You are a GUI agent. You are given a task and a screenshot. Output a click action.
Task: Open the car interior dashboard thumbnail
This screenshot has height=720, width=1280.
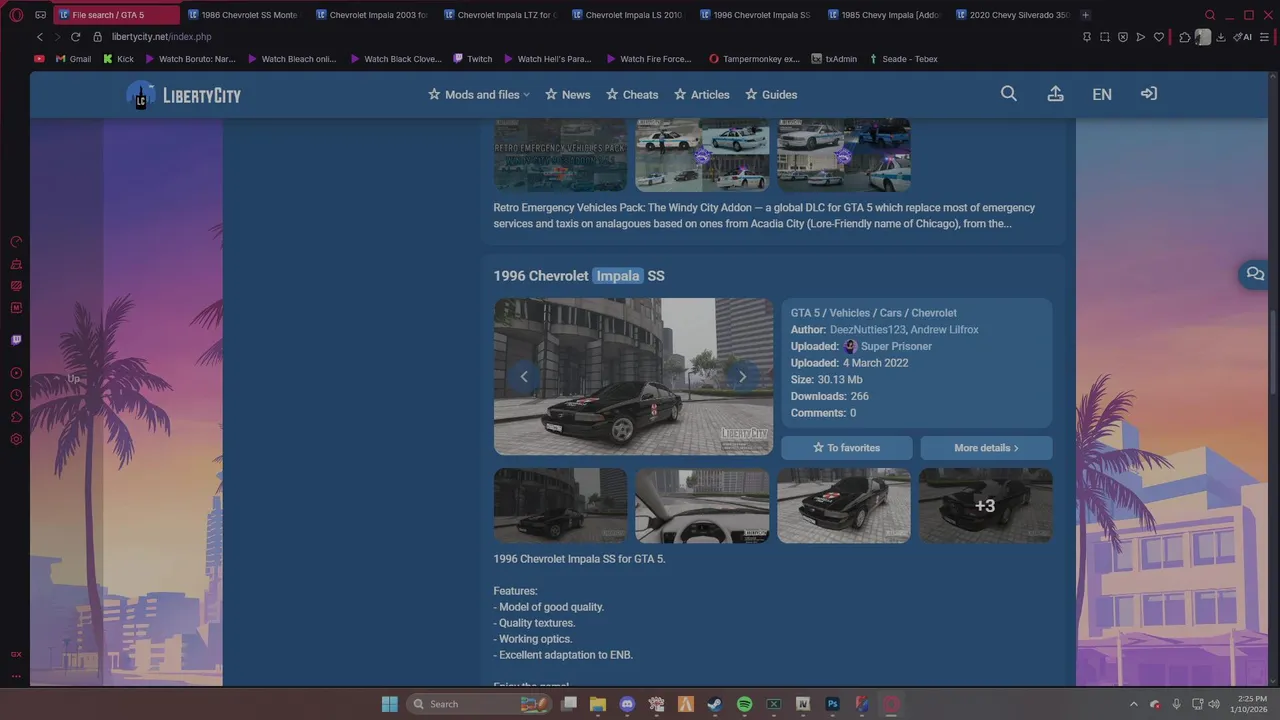click(x=702, y=506)
